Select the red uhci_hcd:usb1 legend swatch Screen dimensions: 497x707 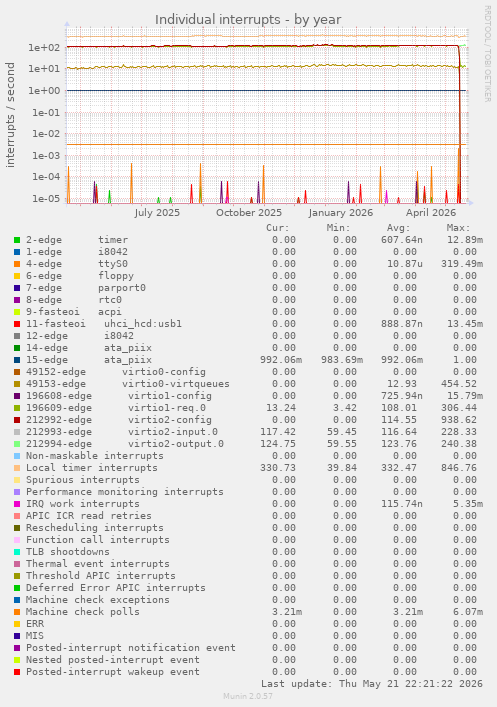pos(17,324)
